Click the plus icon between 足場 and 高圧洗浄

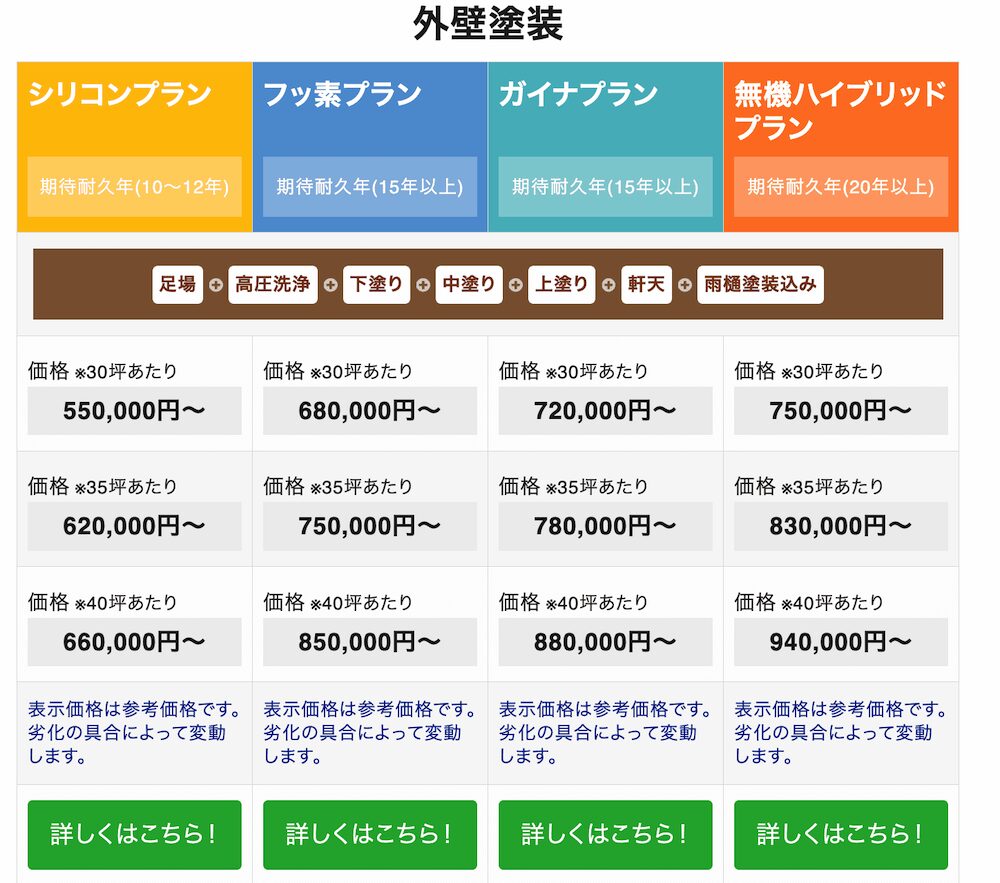[x=218, y=284]
